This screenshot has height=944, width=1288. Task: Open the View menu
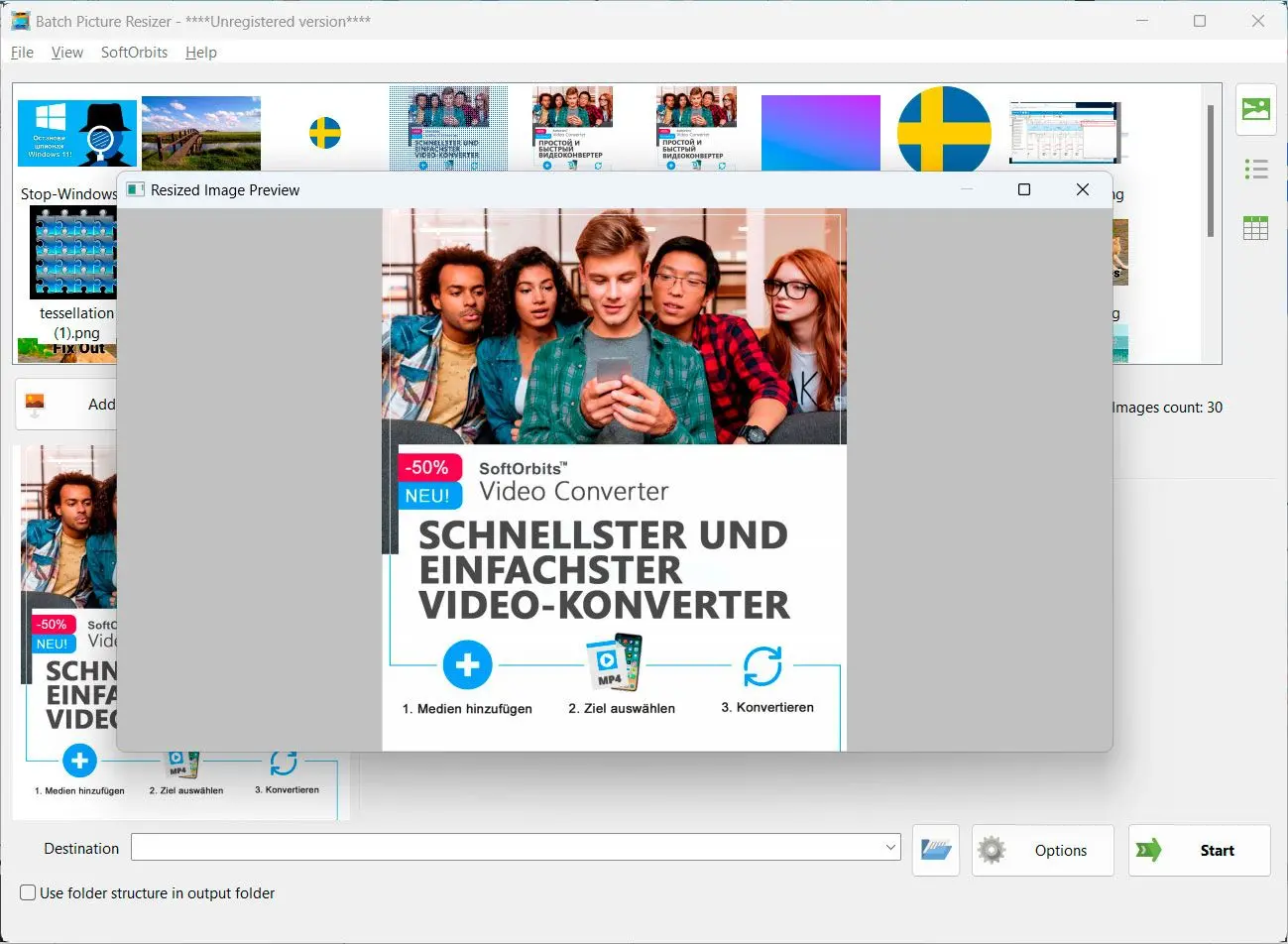66,53
